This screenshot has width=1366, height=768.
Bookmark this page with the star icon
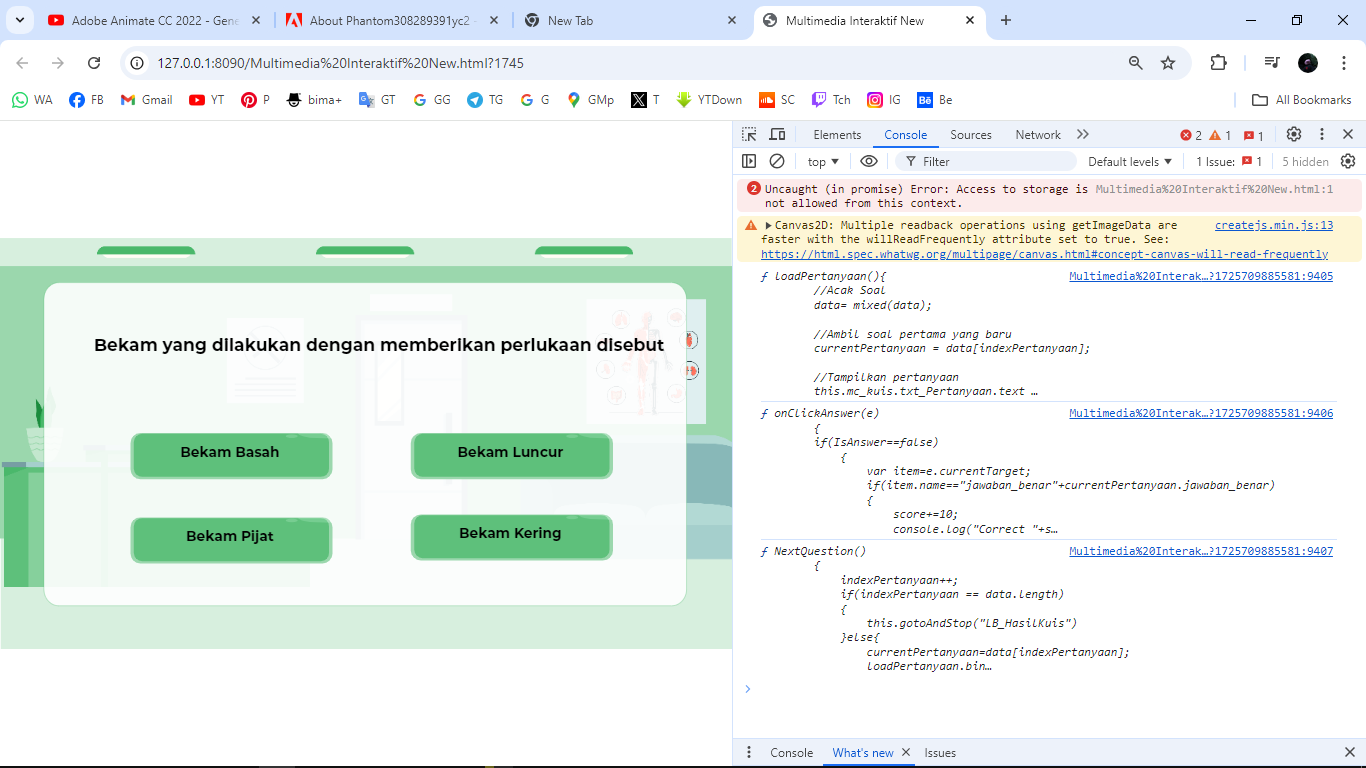[x=1168, y=61]
